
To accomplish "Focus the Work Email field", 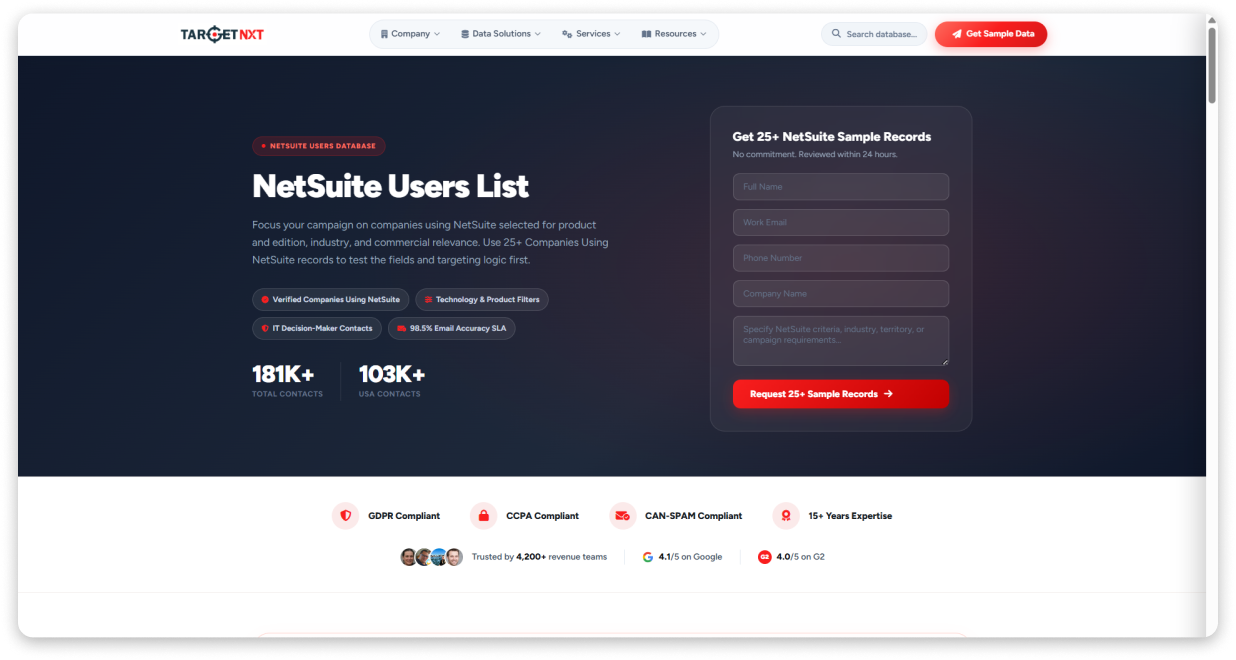I will [841, 222].
